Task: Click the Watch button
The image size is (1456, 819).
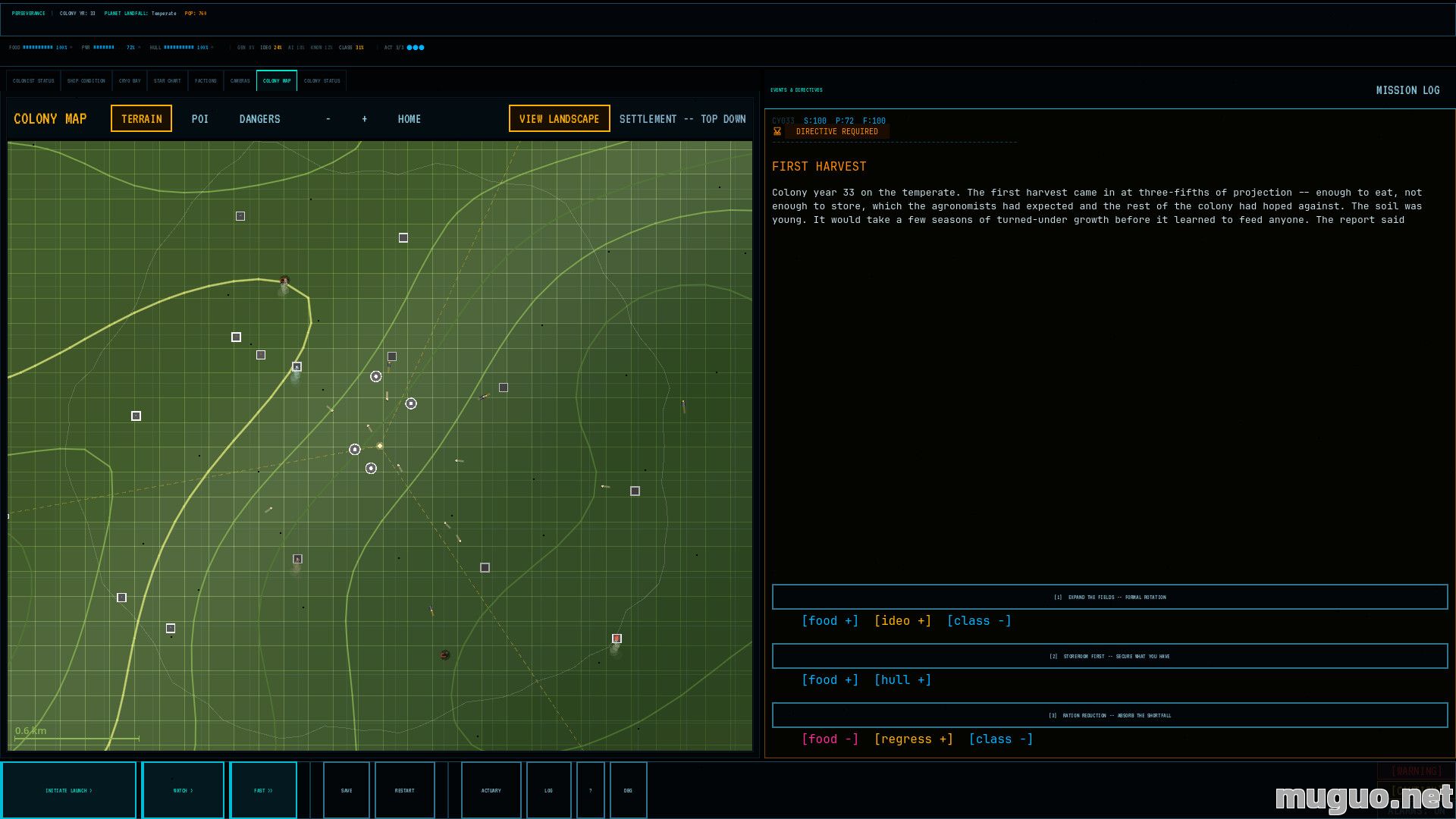Action: pos(183,790)
